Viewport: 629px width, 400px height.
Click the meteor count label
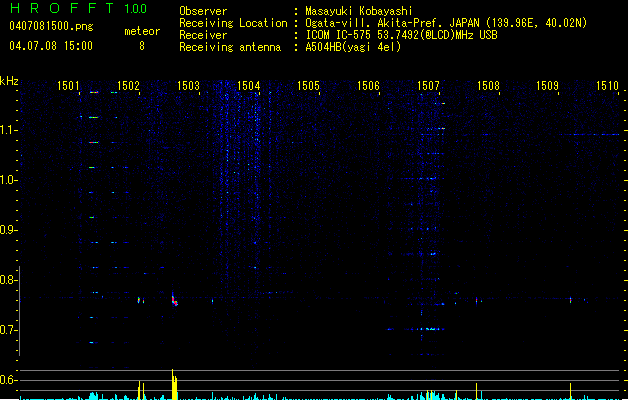pyautogui.click(x=142, y=31)
